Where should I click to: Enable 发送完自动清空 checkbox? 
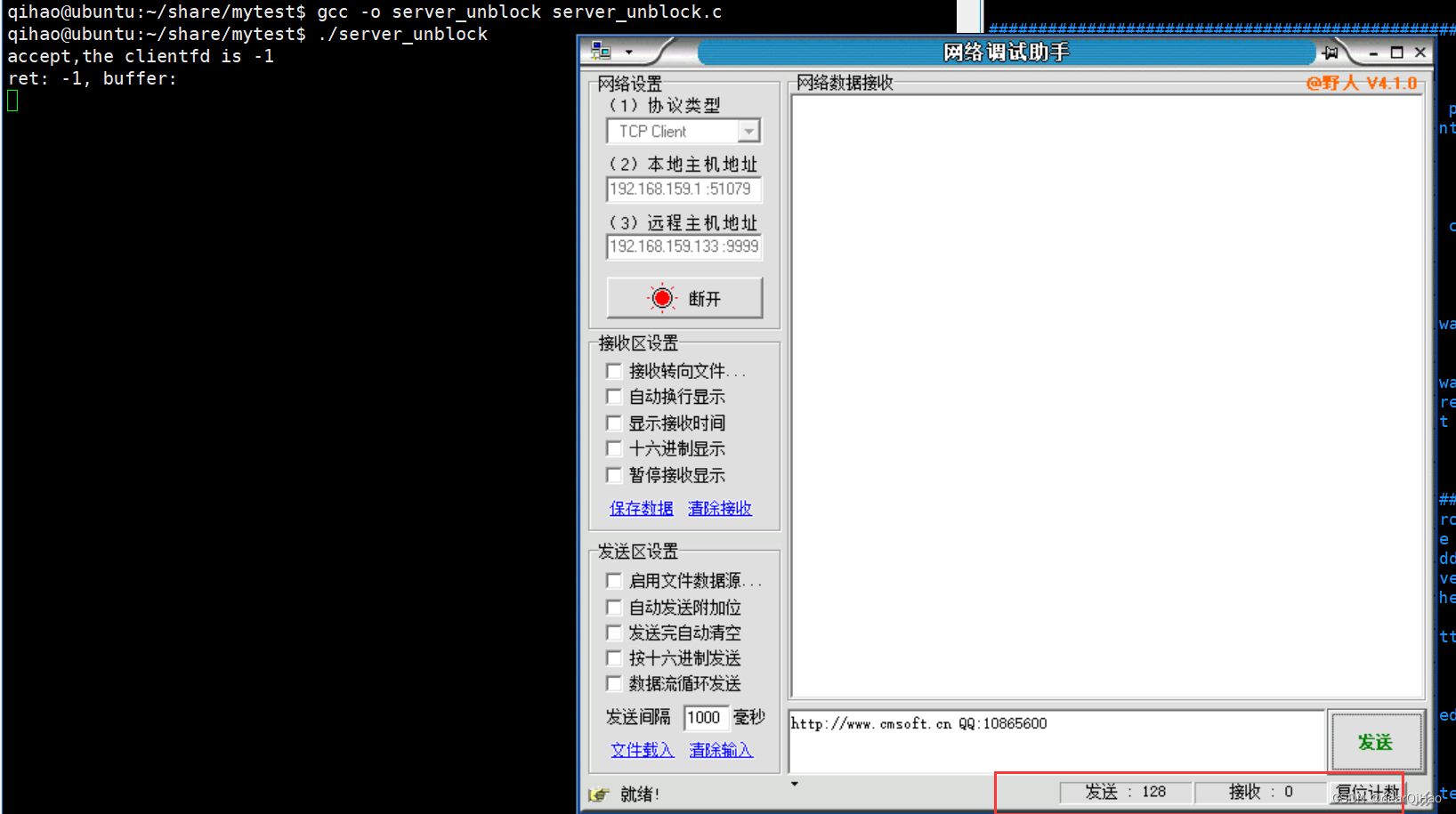613,633
